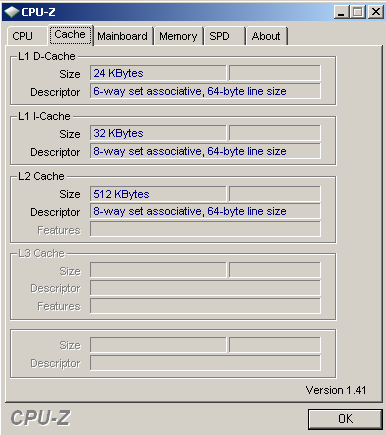The width and height of the screenshot is (386, 435).
Task: Click the L1 I-Cache descriptor field
Action: click(205, 151)
